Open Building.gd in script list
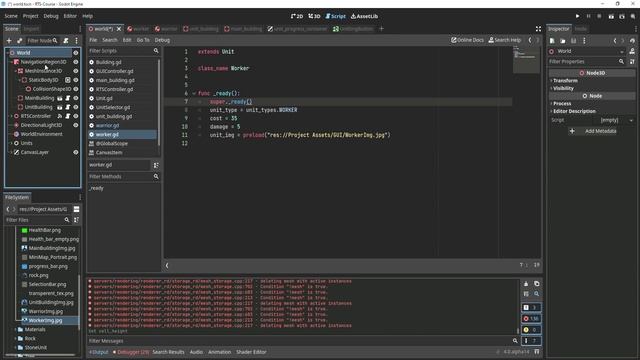Image resolution: width=640 pixels, height=360 pixels. [x=108, y=62]
